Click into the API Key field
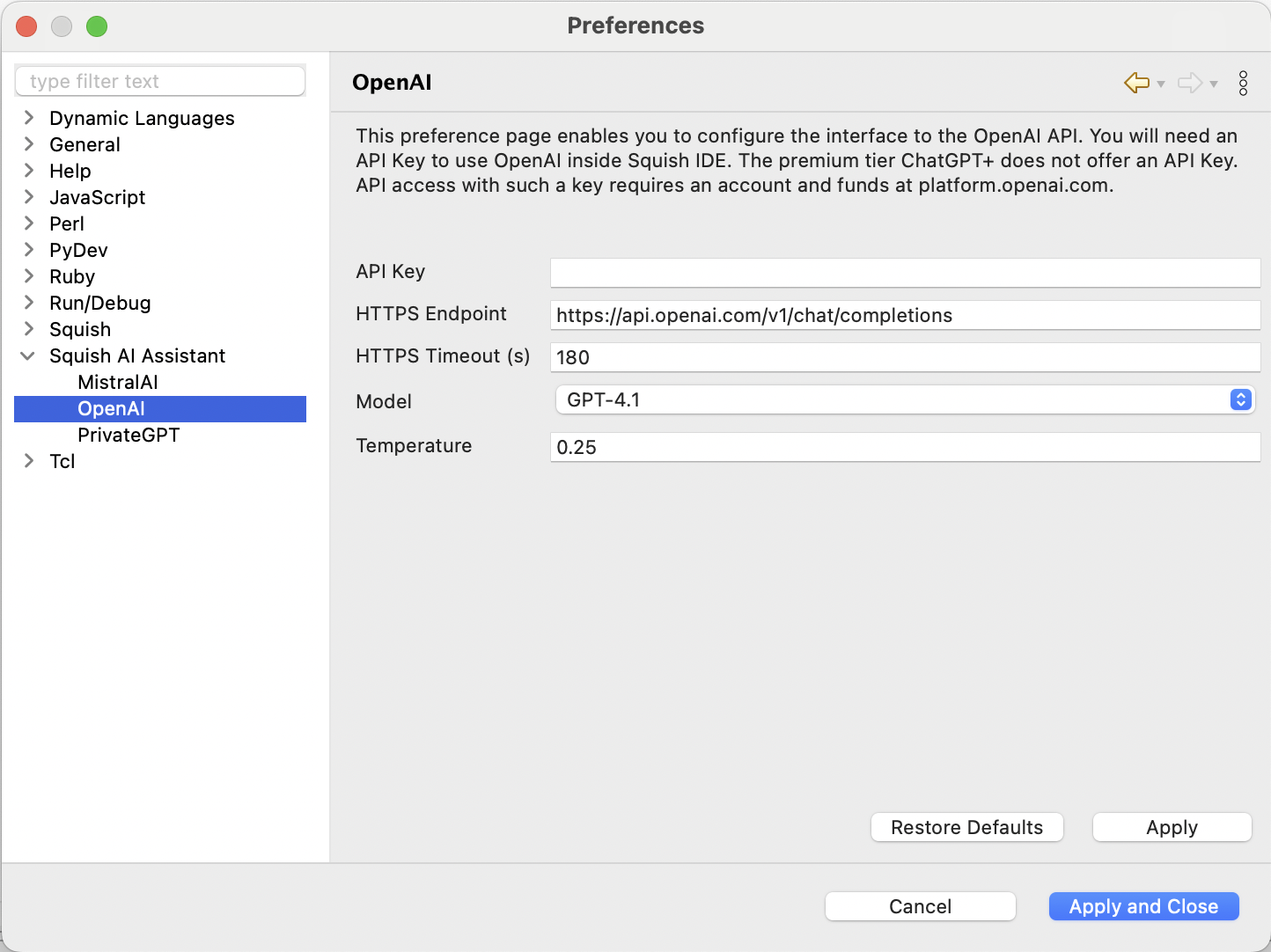This screenshot has width=1271, height=952. [905, 273]
